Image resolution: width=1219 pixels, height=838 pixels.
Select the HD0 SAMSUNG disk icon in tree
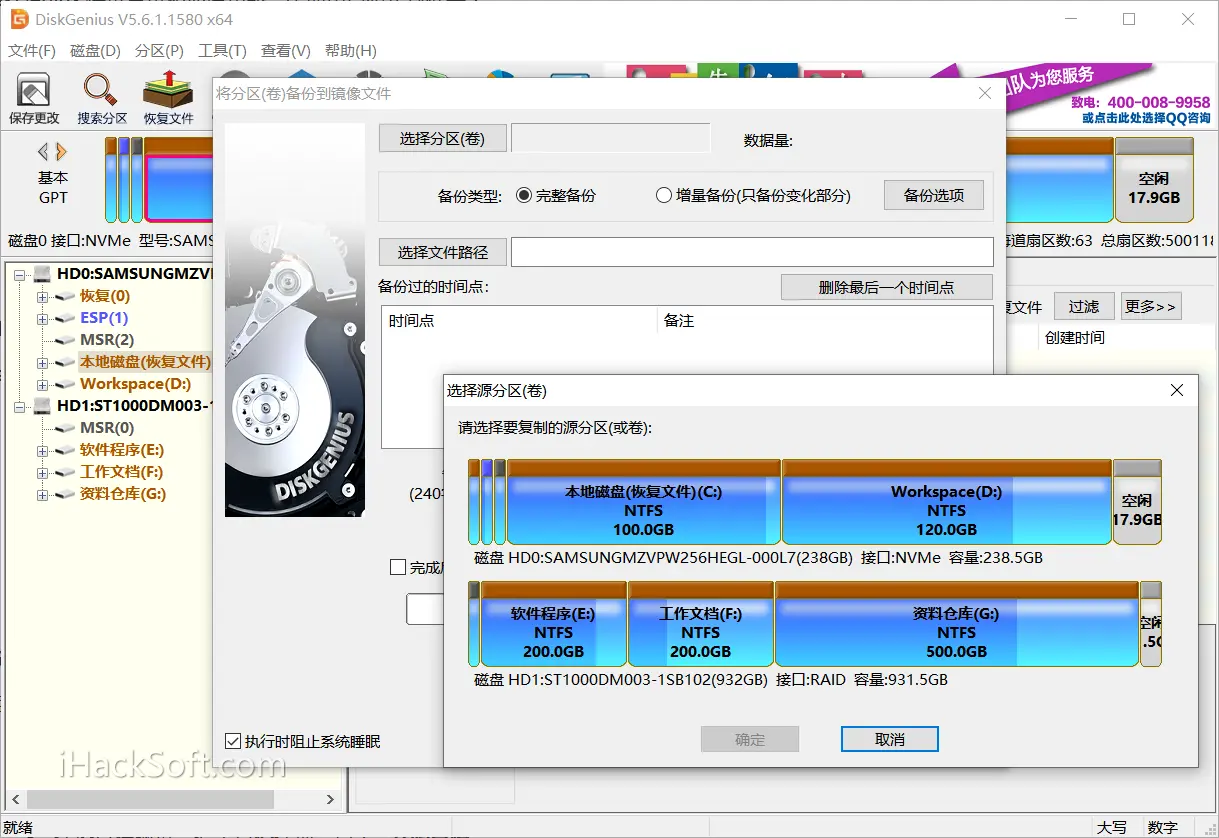(x=43, y=274)
